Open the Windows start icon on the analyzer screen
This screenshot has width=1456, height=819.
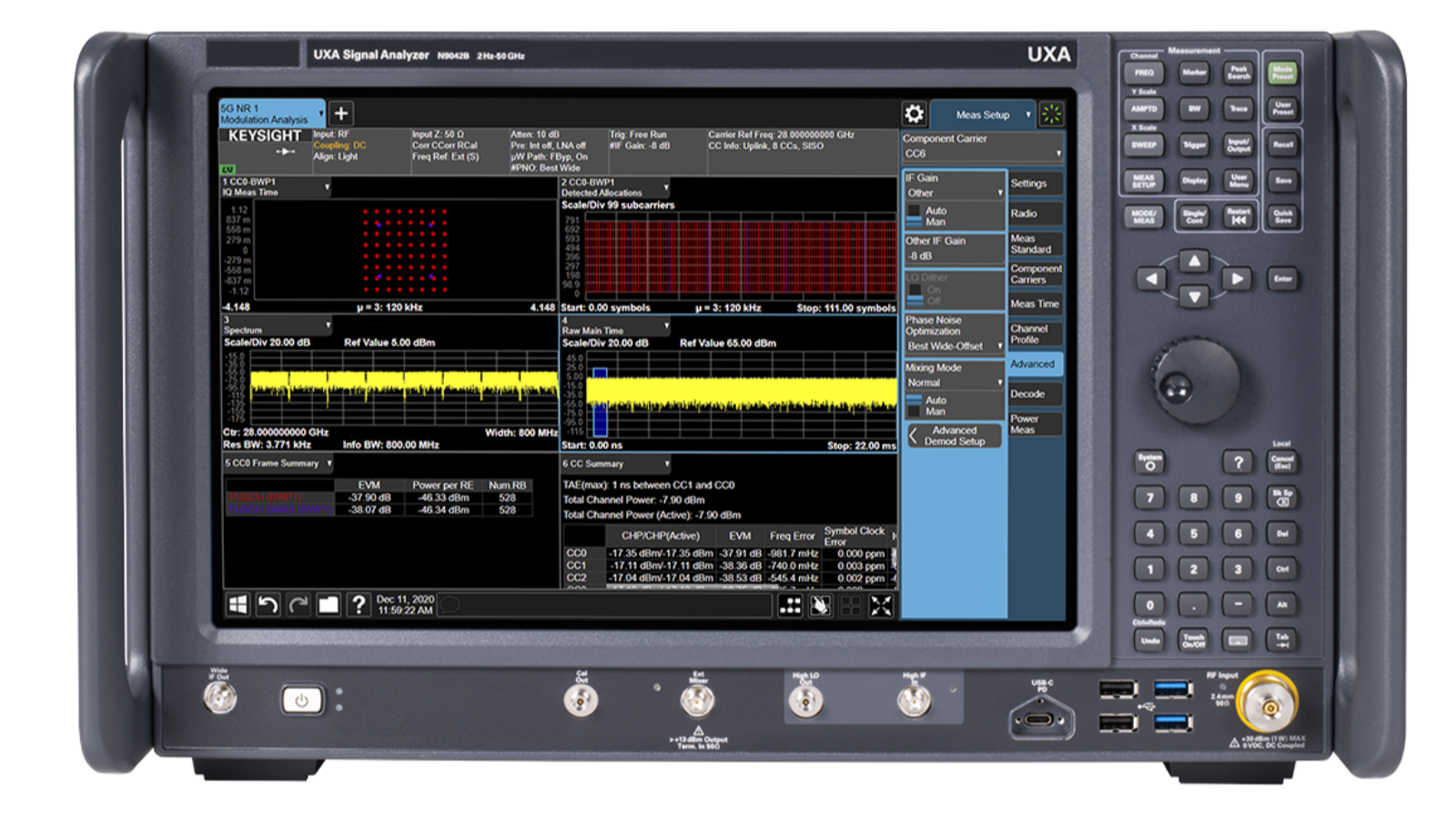click(x=238, y=604)
